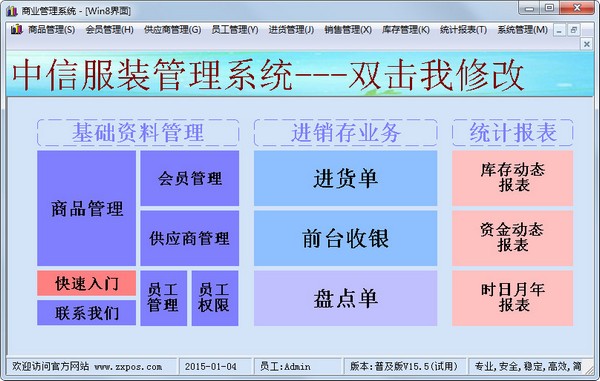The image size is (600, 381).
Task: Open the 盘点单 tile
Action: click(x=346, y=298)
